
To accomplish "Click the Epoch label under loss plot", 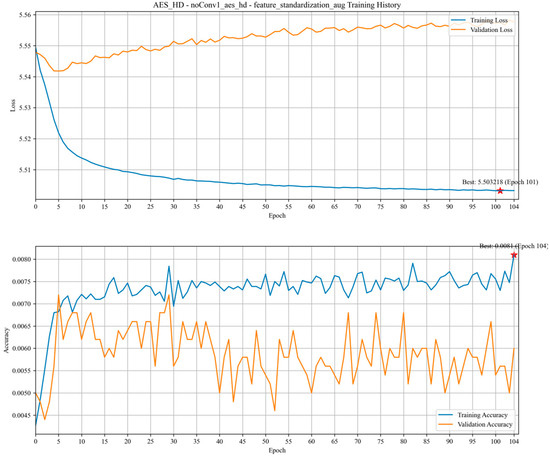I will pos(277,215).
